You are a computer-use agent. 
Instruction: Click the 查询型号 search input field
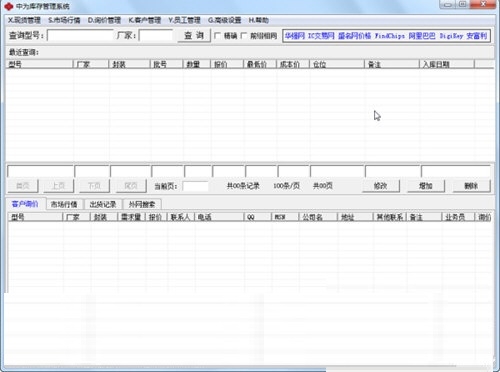coord(80,35)
